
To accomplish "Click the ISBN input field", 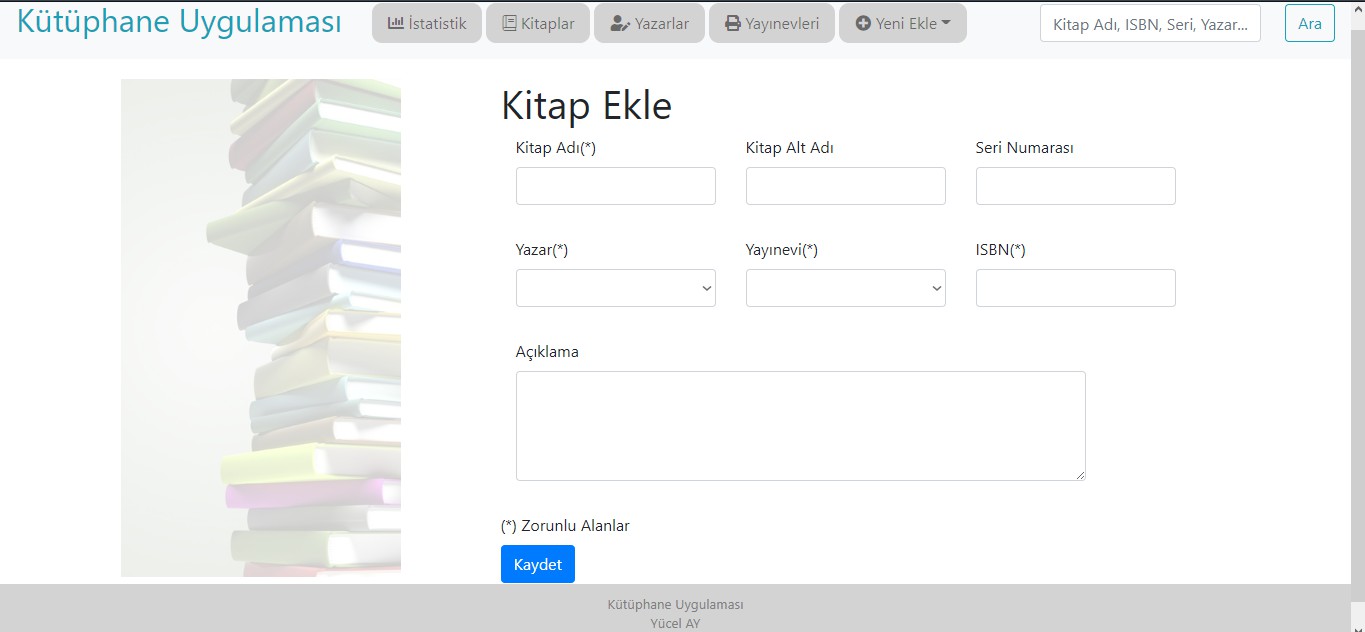I will 1075,288.
